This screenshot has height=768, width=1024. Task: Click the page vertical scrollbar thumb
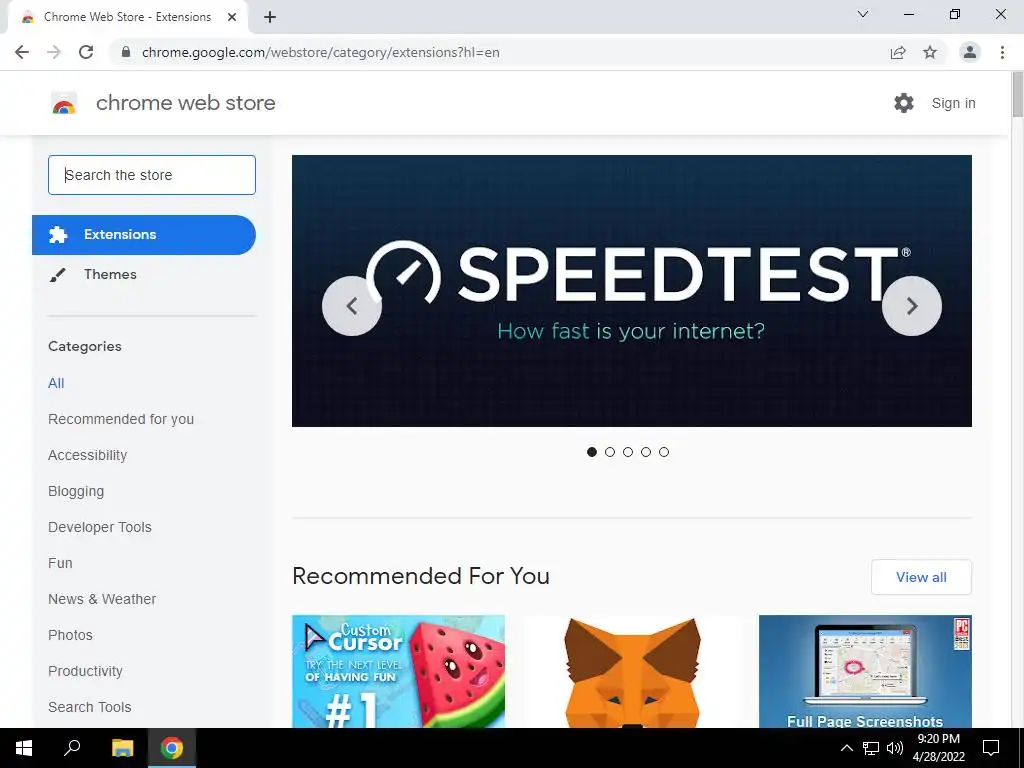tap(1017, 95)
